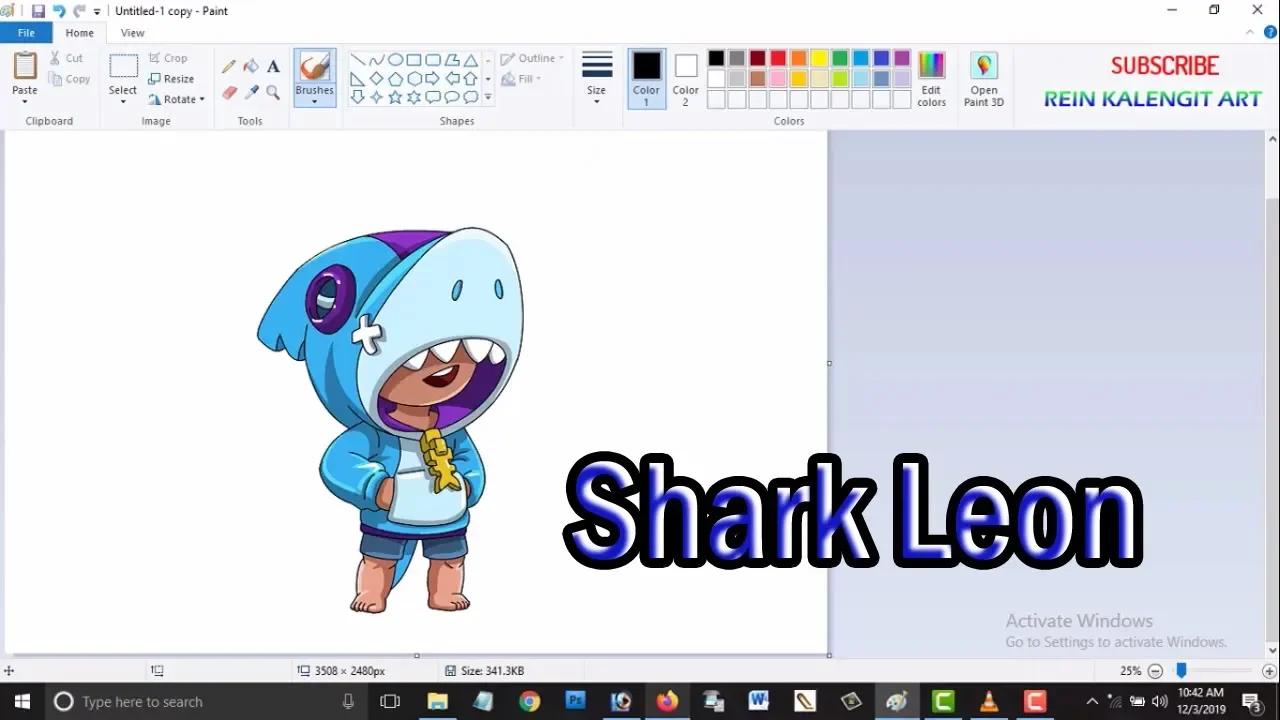Open the Customize Quick Access Toolbar dropdown

click(x=97, y=11)
